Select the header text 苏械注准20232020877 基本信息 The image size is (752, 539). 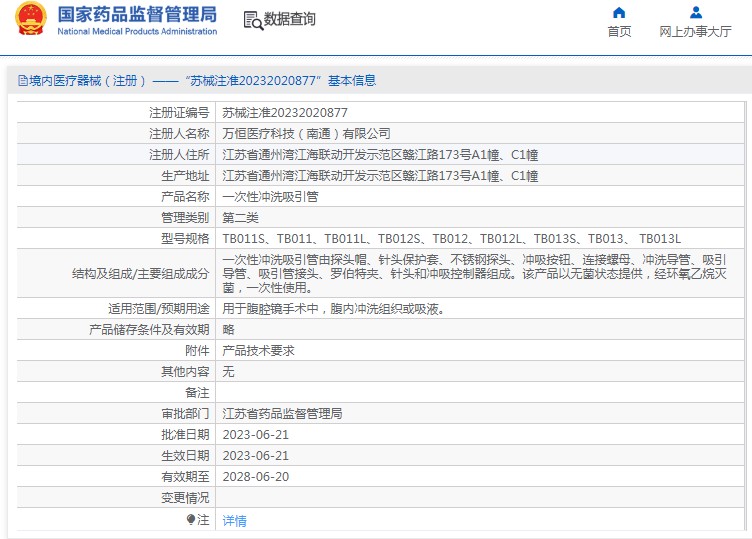point(281,81)
